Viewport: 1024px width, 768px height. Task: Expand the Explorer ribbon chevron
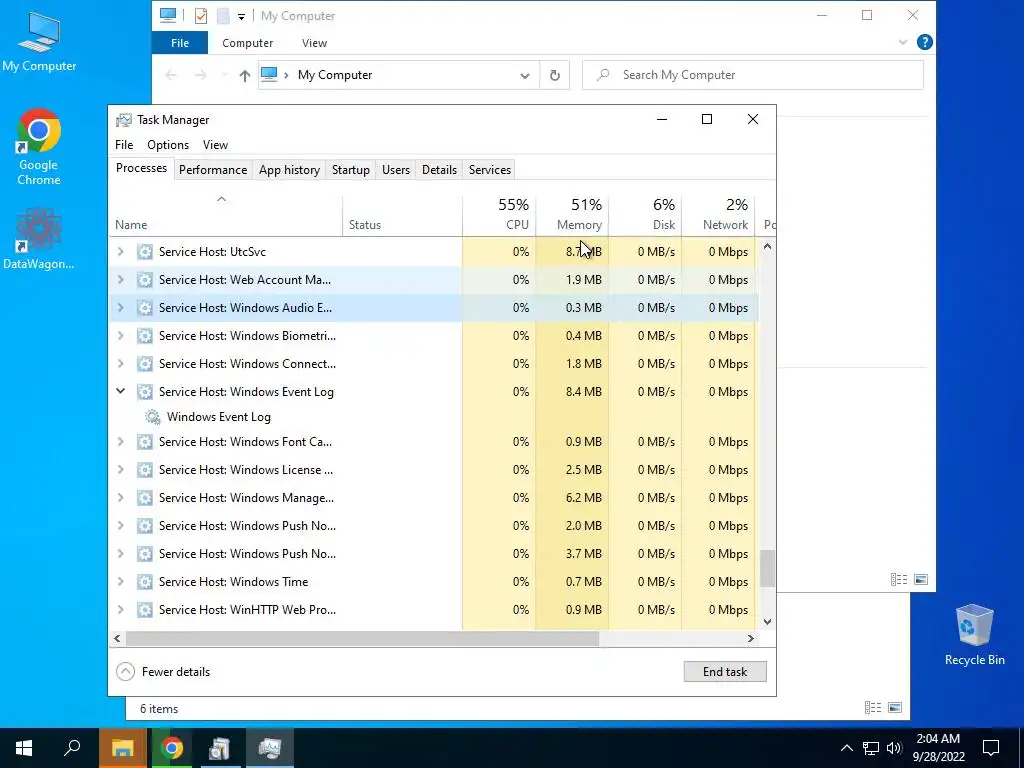coord(903,42)
